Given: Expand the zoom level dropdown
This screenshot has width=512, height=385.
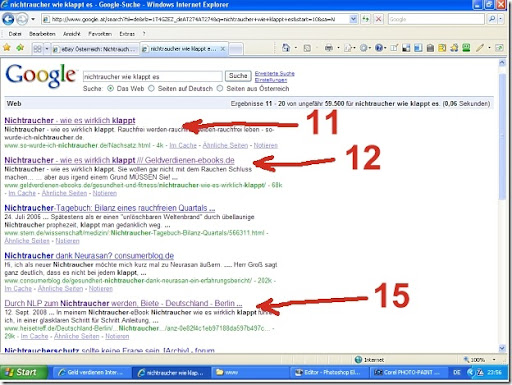Looking at the screenshot, I should pyautogui.click(x=494, y=360).
